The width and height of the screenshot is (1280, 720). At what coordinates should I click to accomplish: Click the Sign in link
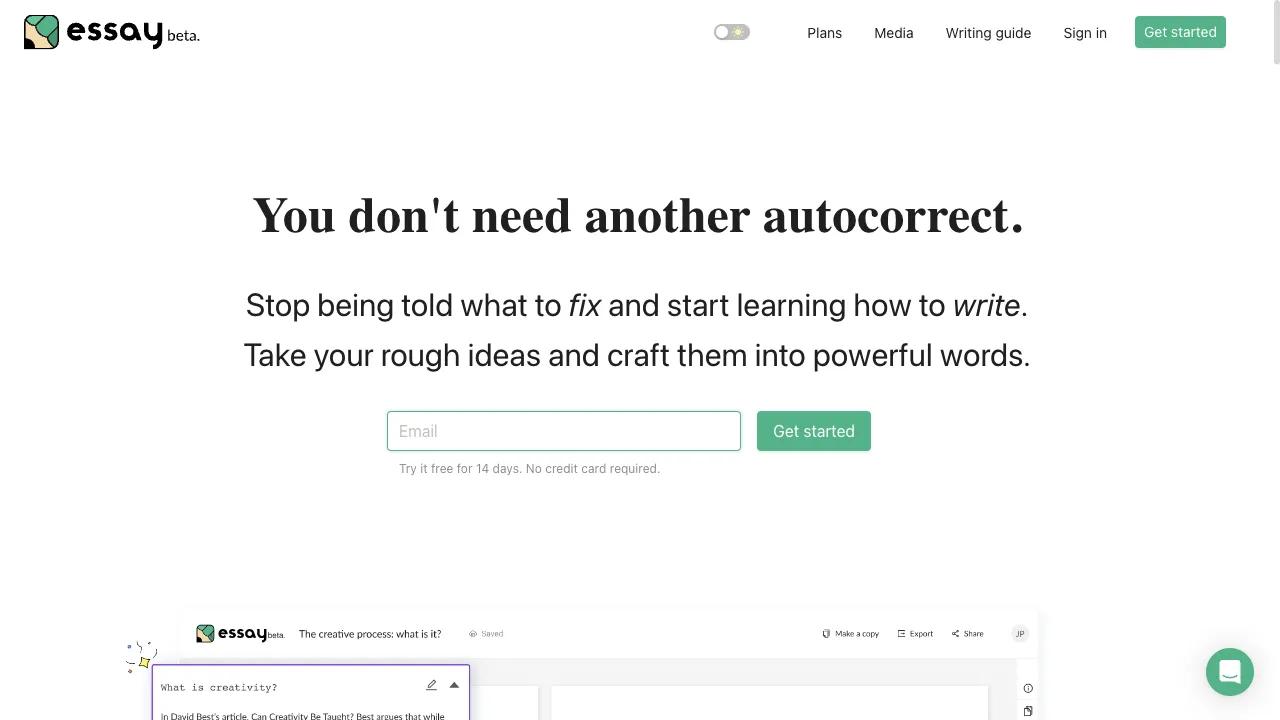point(1085,33)
